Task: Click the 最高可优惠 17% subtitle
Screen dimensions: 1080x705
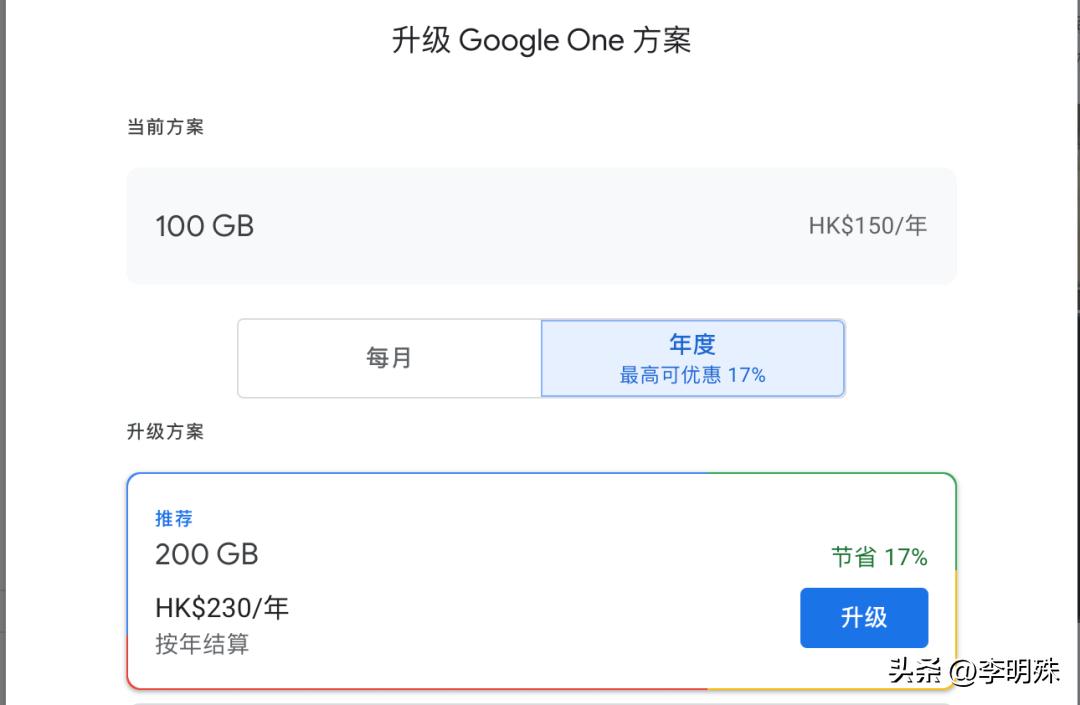Action: coord(692,375)
